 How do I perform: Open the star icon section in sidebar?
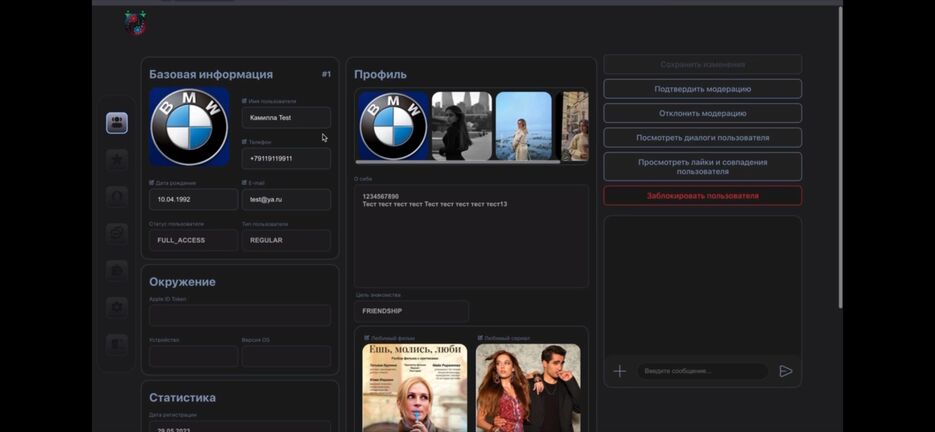click(x=117, y=160)
